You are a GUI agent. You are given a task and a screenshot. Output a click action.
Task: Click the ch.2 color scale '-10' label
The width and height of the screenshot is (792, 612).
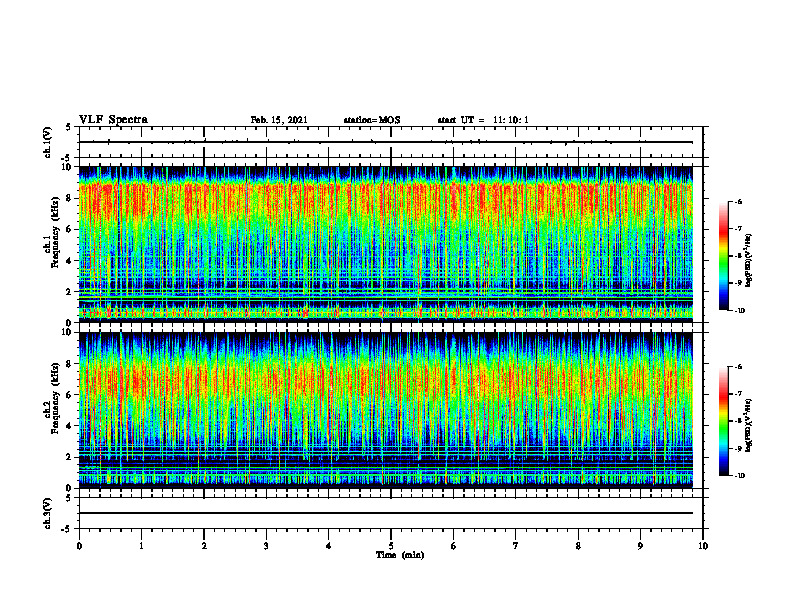click(x=739, y=476)
